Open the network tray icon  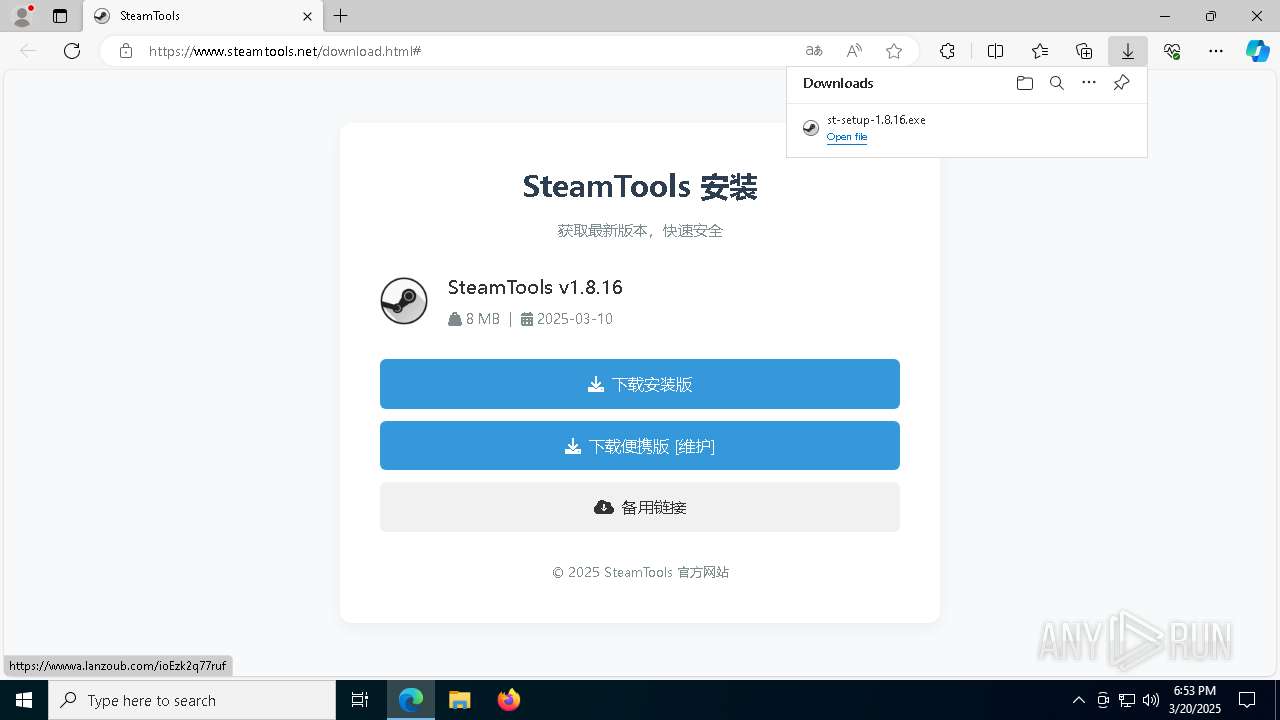[1127, 700]
